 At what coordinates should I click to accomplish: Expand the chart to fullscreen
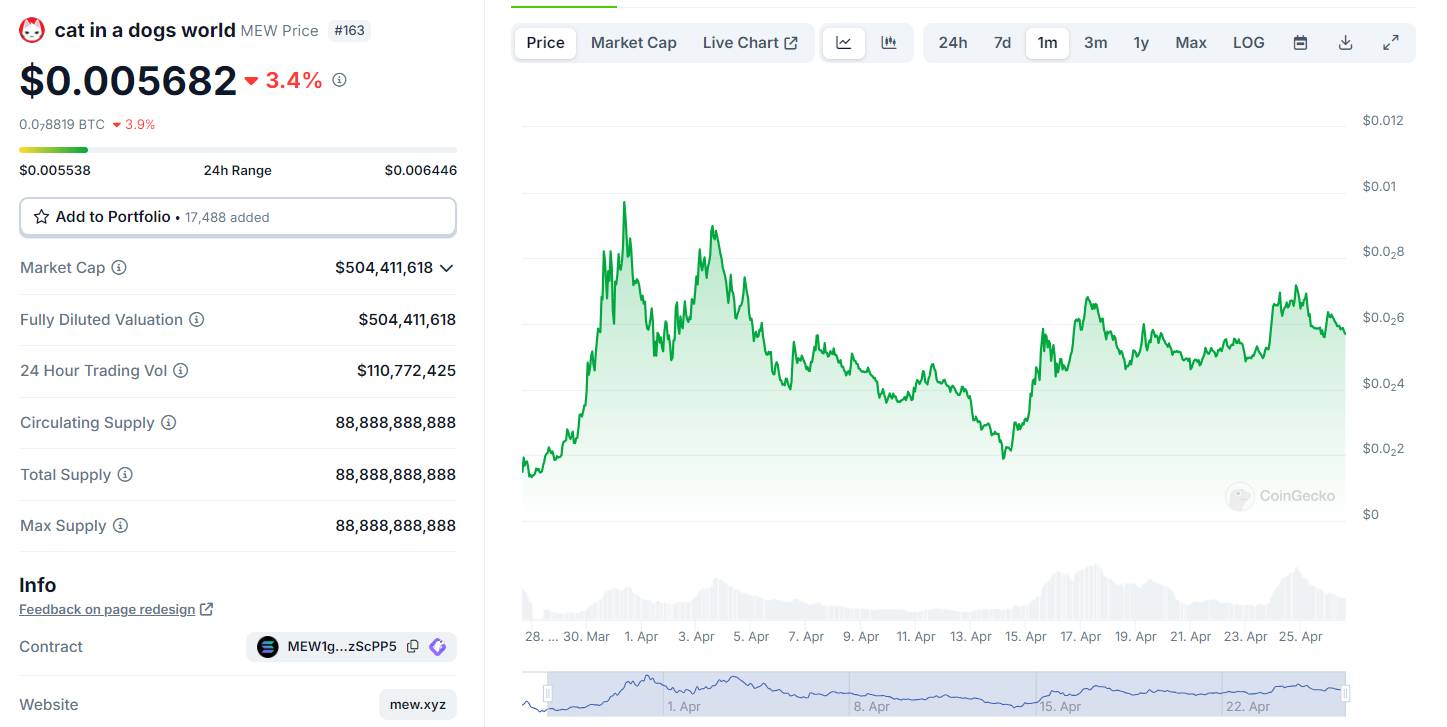tap(1391, 43)
